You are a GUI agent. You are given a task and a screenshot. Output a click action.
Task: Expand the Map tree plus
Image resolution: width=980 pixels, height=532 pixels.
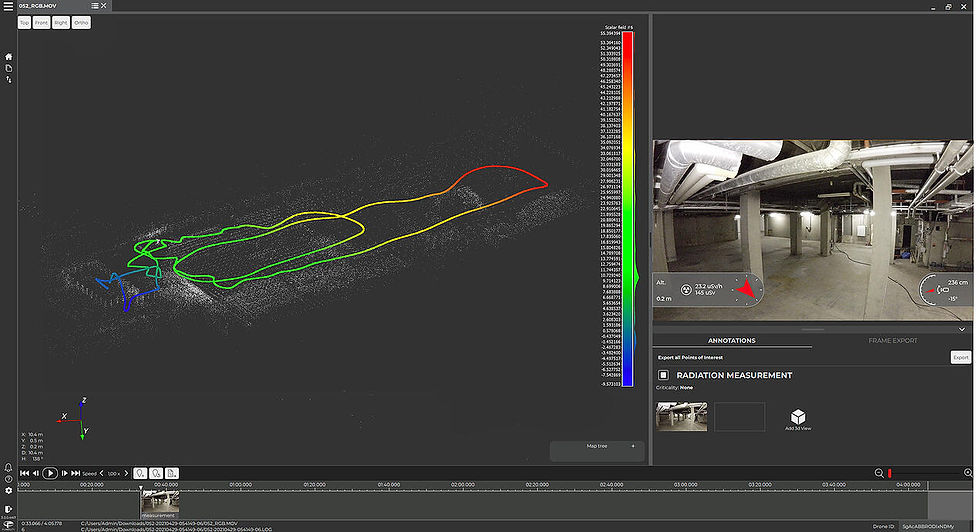pyautogui.click(x=633, y=446)
